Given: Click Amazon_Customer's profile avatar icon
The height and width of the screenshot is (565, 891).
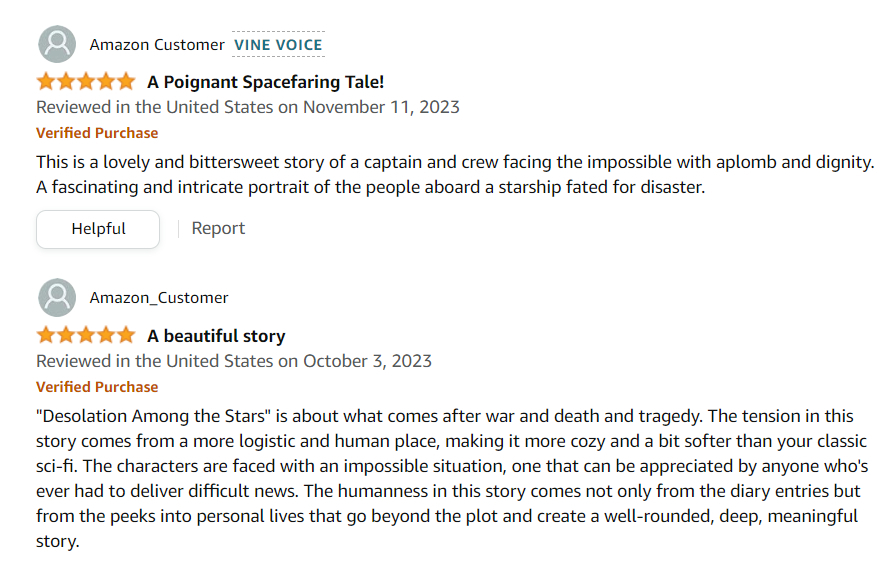Looking at the screenshot, I should (x=56, y=297).
